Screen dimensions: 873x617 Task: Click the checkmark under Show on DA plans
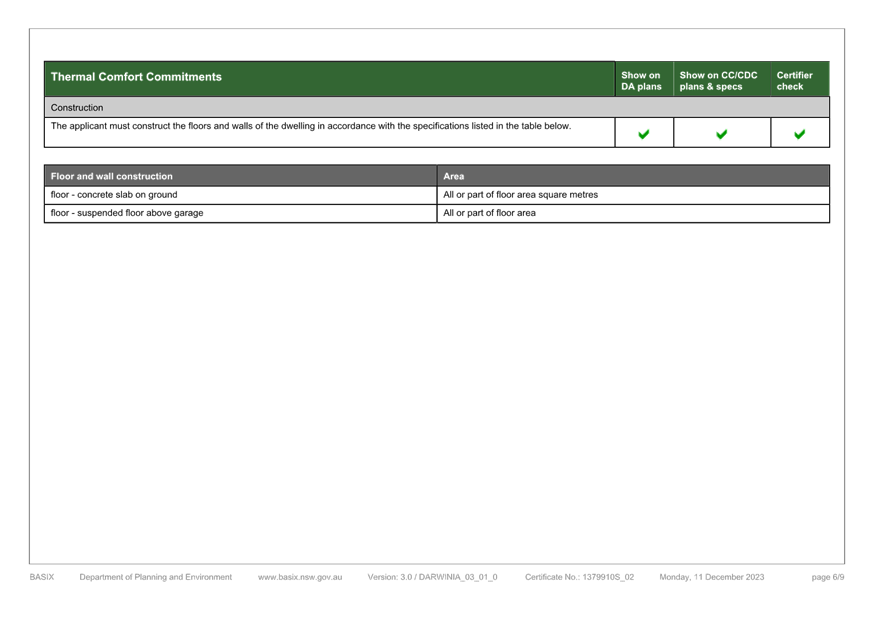(644, 134)
